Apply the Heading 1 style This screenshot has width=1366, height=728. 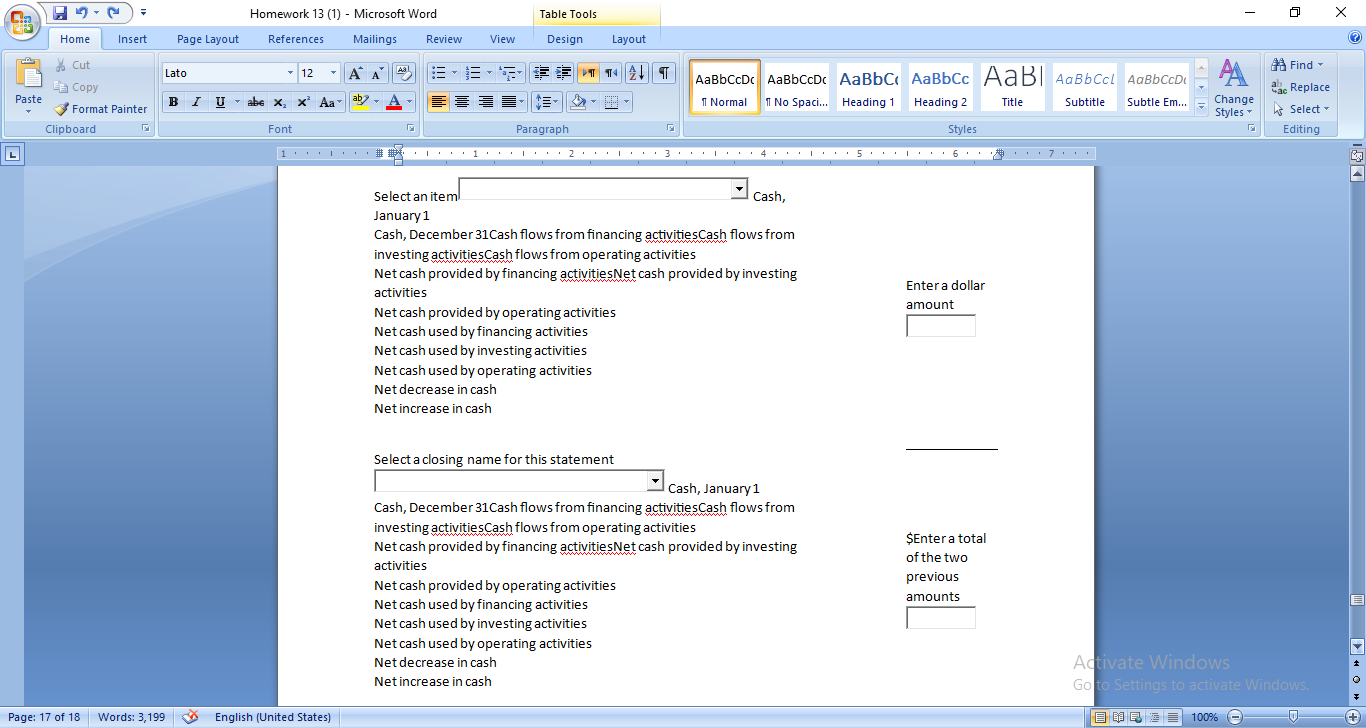pos(868,86)
